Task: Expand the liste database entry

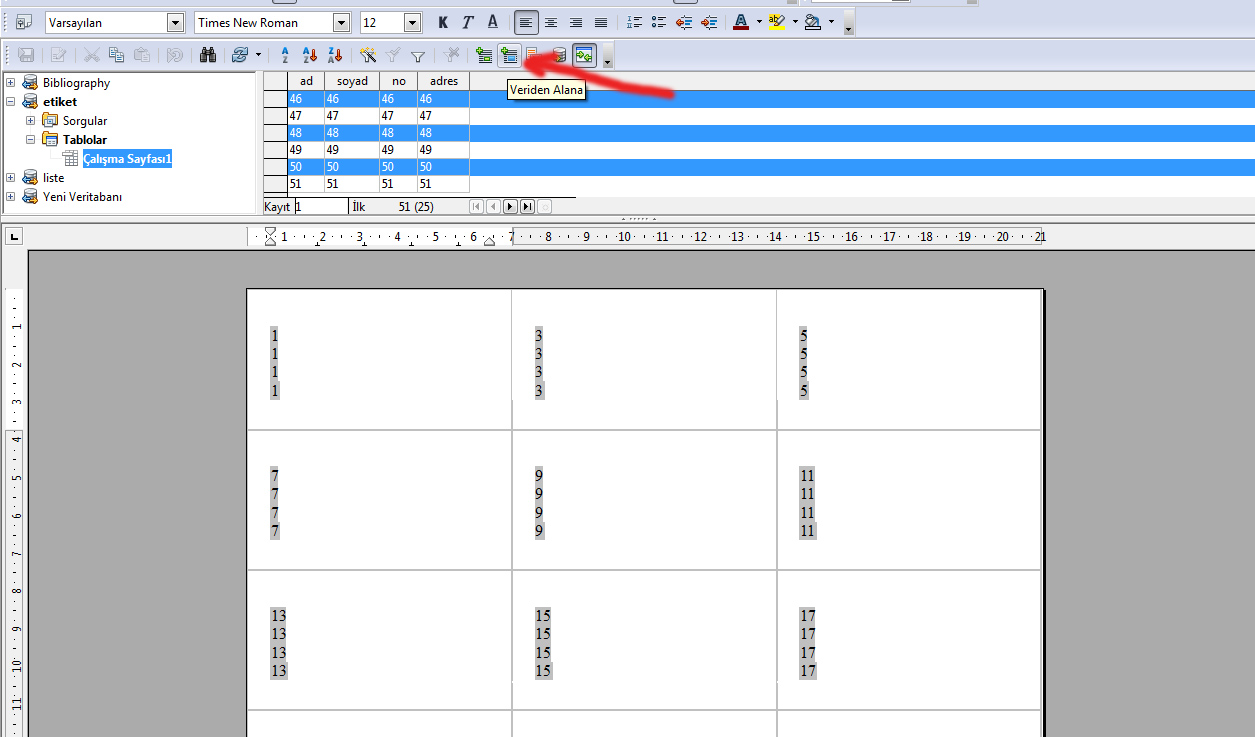Action: tap(10, 177)
